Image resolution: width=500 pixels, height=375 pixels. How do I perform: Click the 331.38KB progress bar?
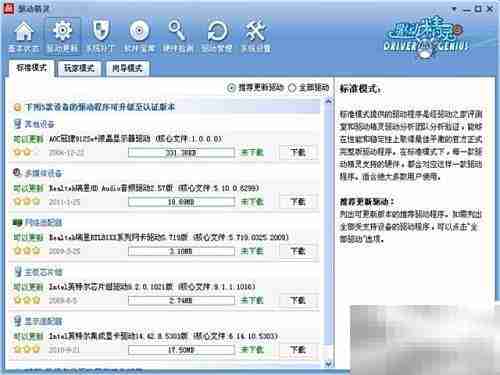pos(181,153)
